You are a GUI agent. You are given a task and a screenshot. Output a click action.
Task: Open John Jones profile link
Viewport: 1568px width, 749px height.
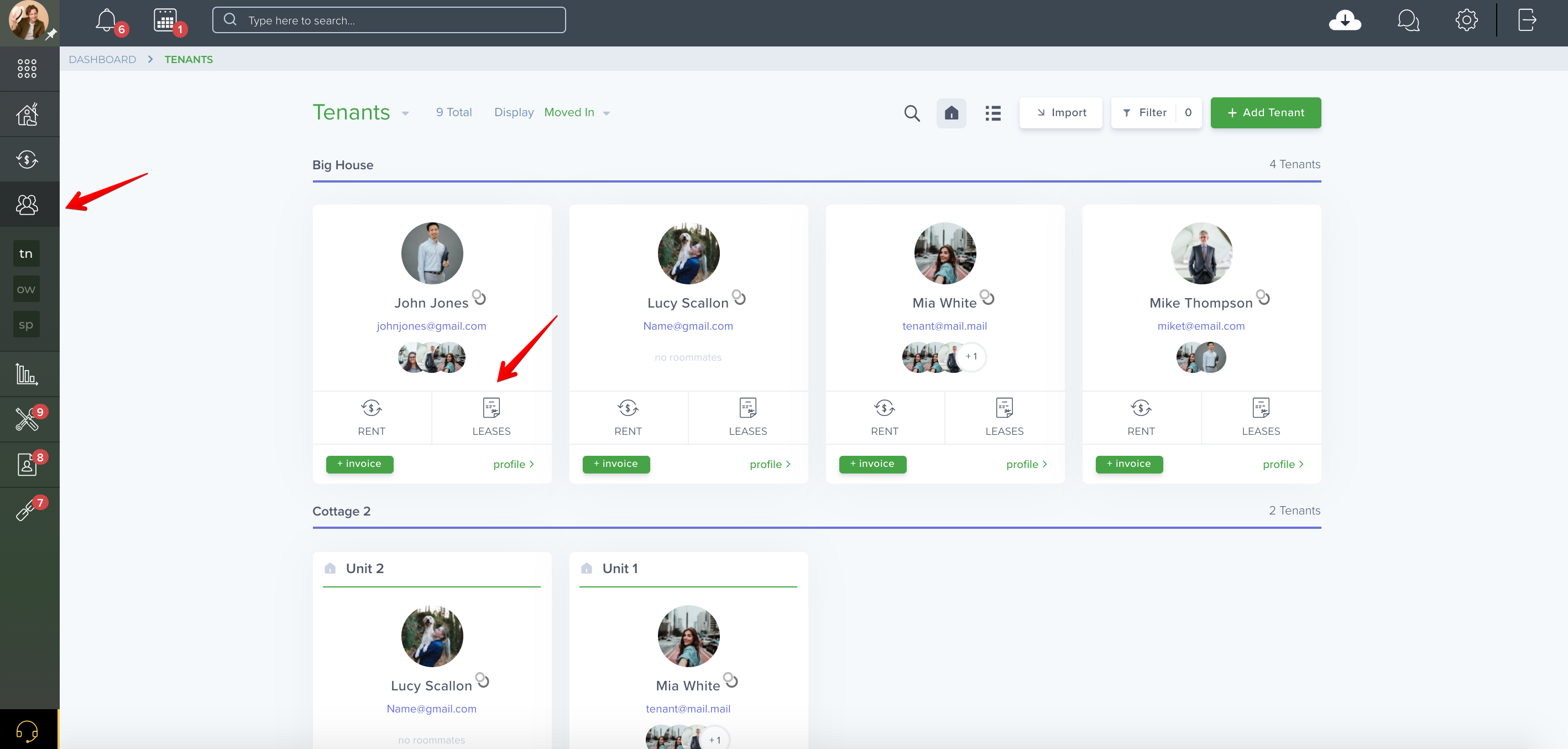(x=514, y=464)
